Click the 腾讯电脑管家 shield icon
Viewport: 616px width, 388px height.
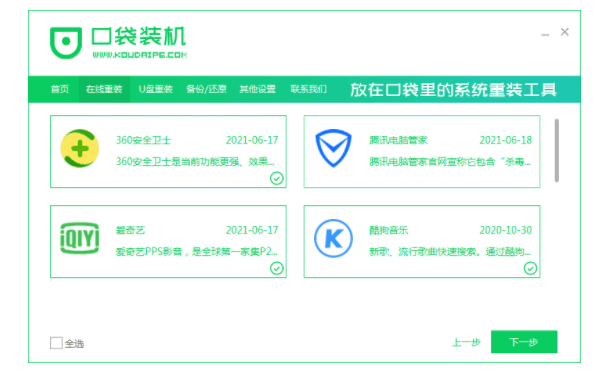[x=333, y=148]
